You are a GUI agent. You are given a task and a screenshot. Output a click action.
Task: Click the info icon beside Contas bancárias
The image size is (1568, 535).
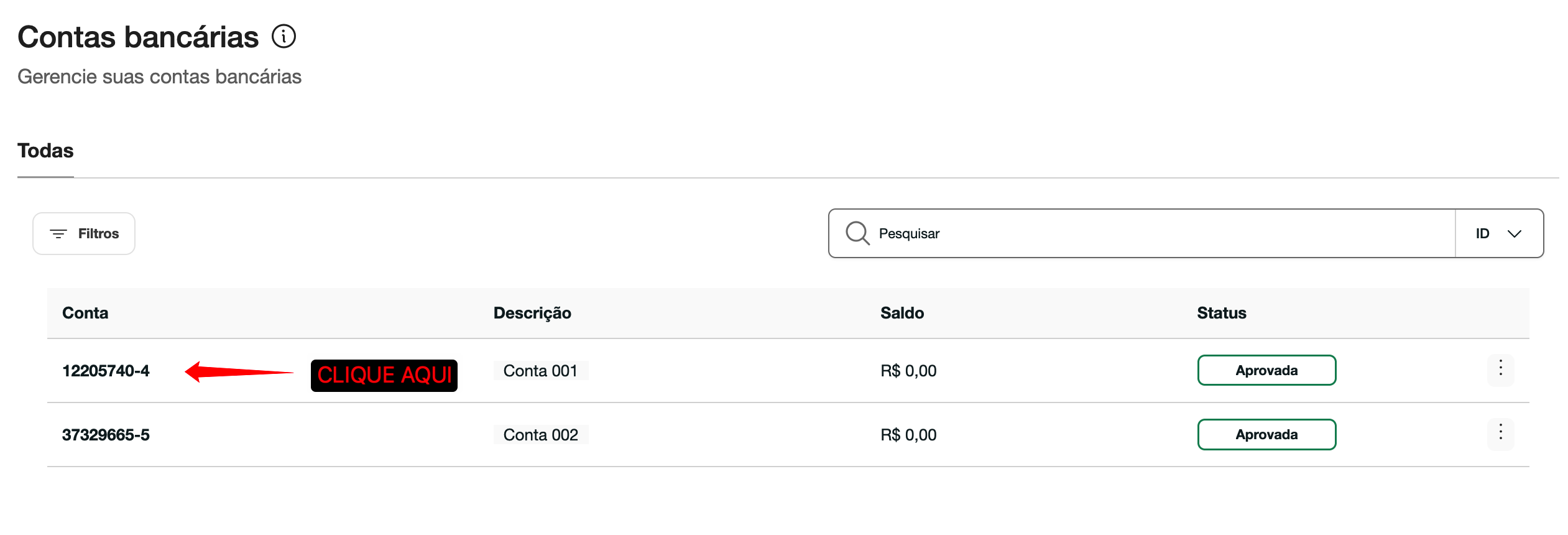(x=284, y=37)
